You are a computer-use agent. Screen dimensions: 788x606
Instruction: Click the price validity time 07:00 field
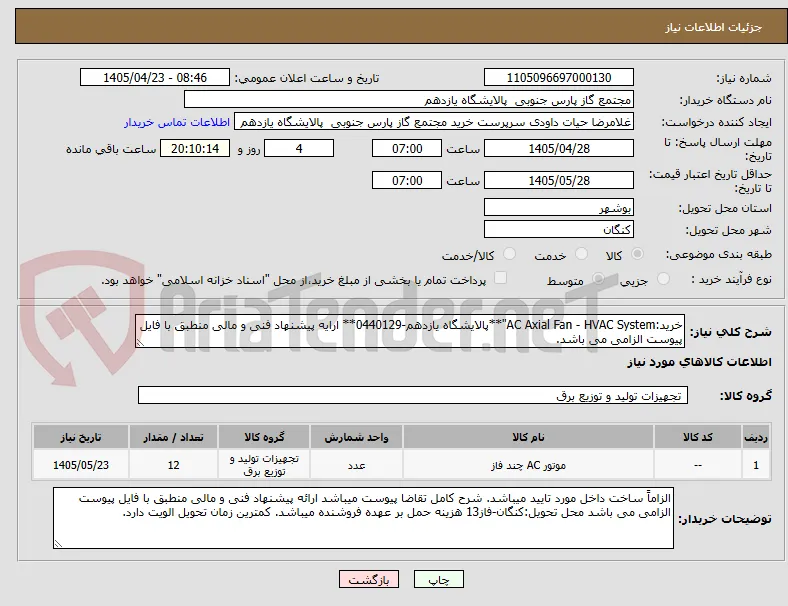[x=407, y=180]
